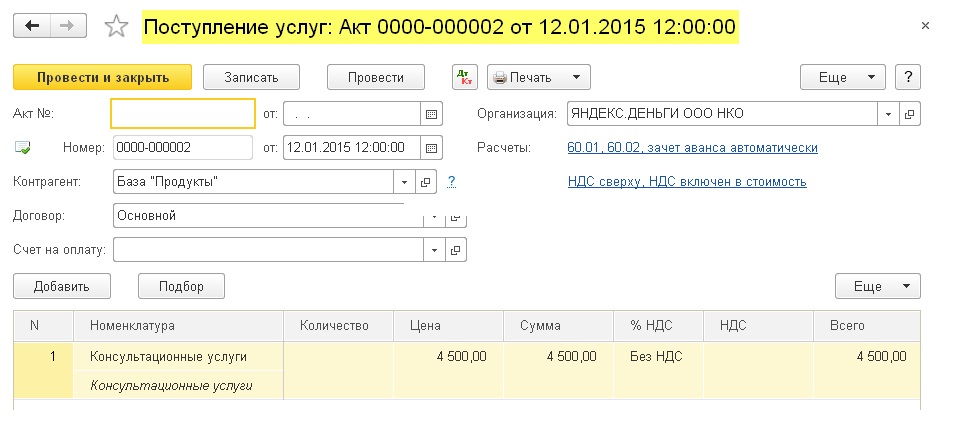This screenshot has width=954, height=429.
Task: Focus the Счет на оплату field
Action: (x=268, y=250)
